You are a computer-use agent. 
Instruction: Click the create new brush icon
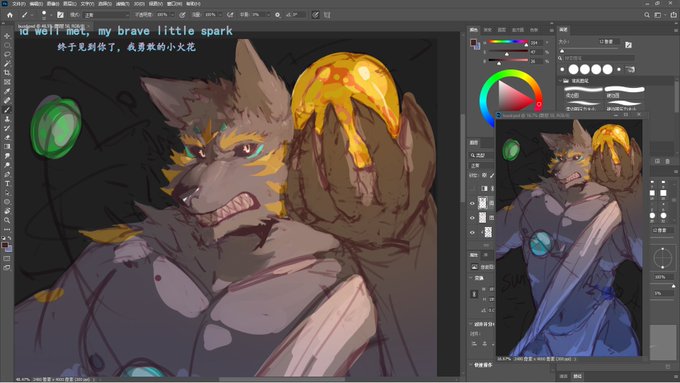tap(657, 161)
